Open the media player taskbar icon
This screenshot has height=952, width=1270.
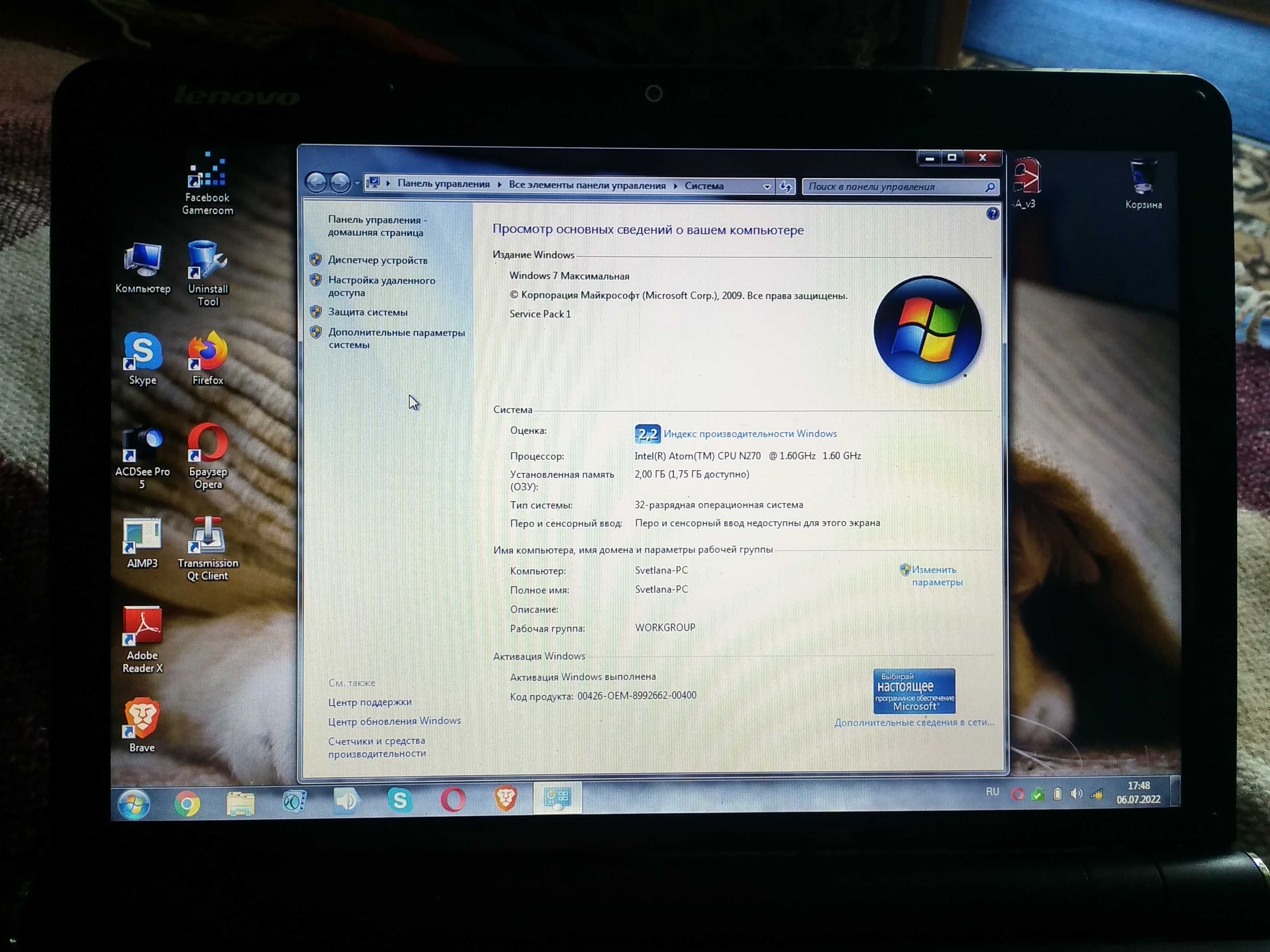tap(294, 802)
